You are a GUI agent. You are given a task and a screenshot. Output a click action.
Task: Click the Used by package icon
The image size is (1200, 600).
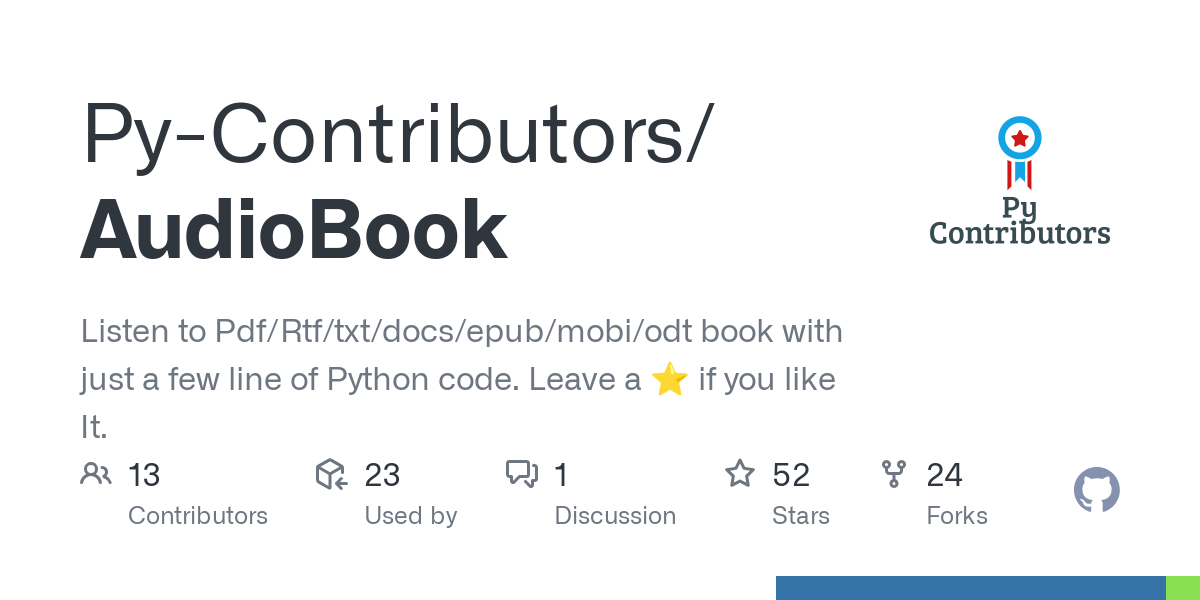[331, 474]
